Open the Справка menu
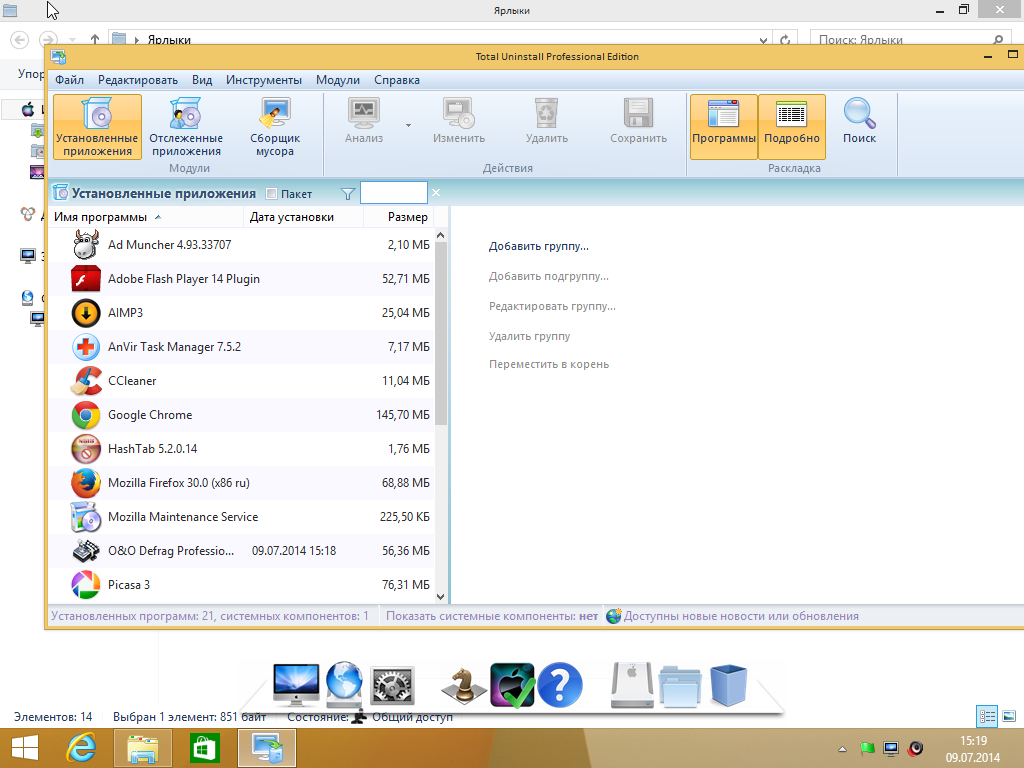 point(396,80)
